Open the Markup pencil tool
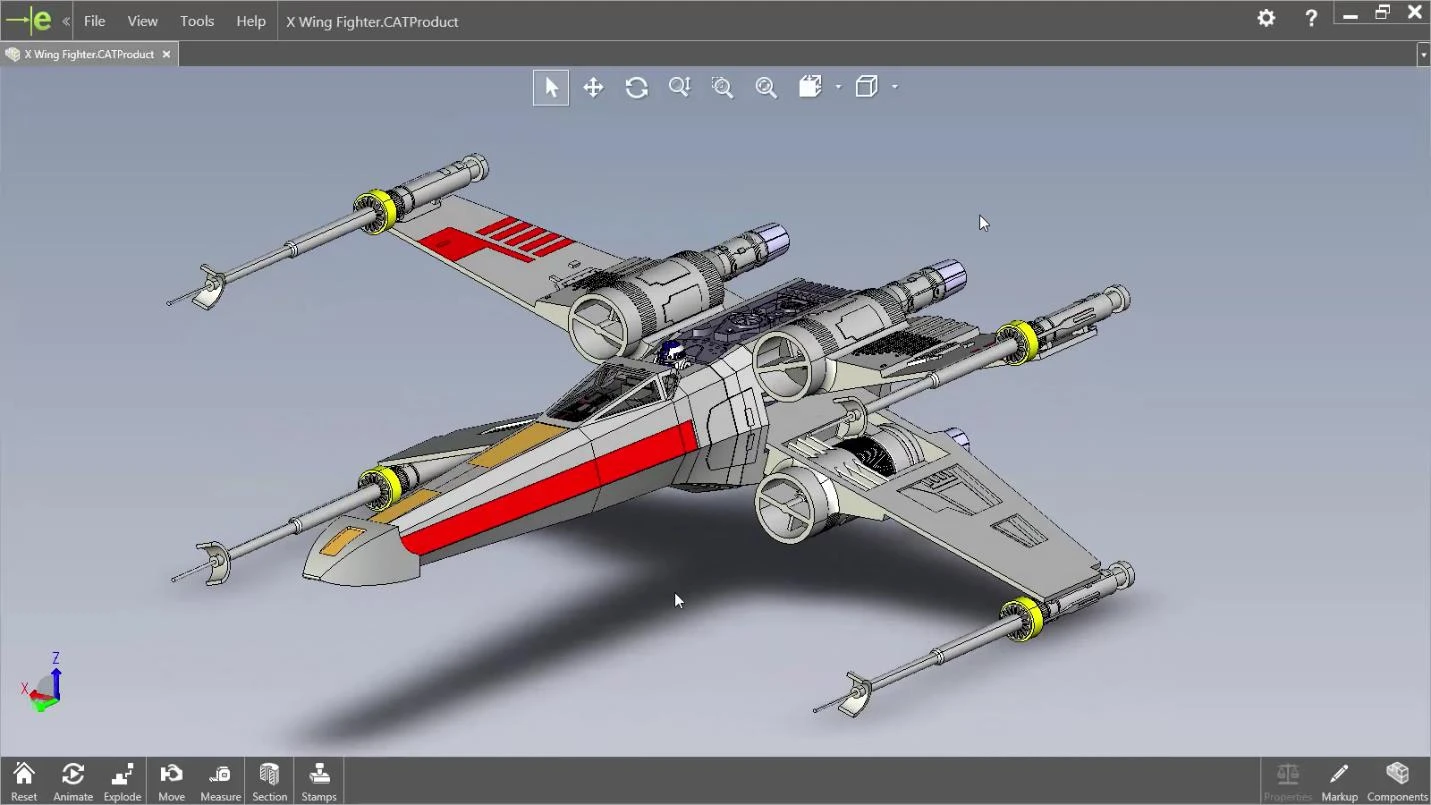The width and height of the screenshot is (1431, 805). 1338,780
